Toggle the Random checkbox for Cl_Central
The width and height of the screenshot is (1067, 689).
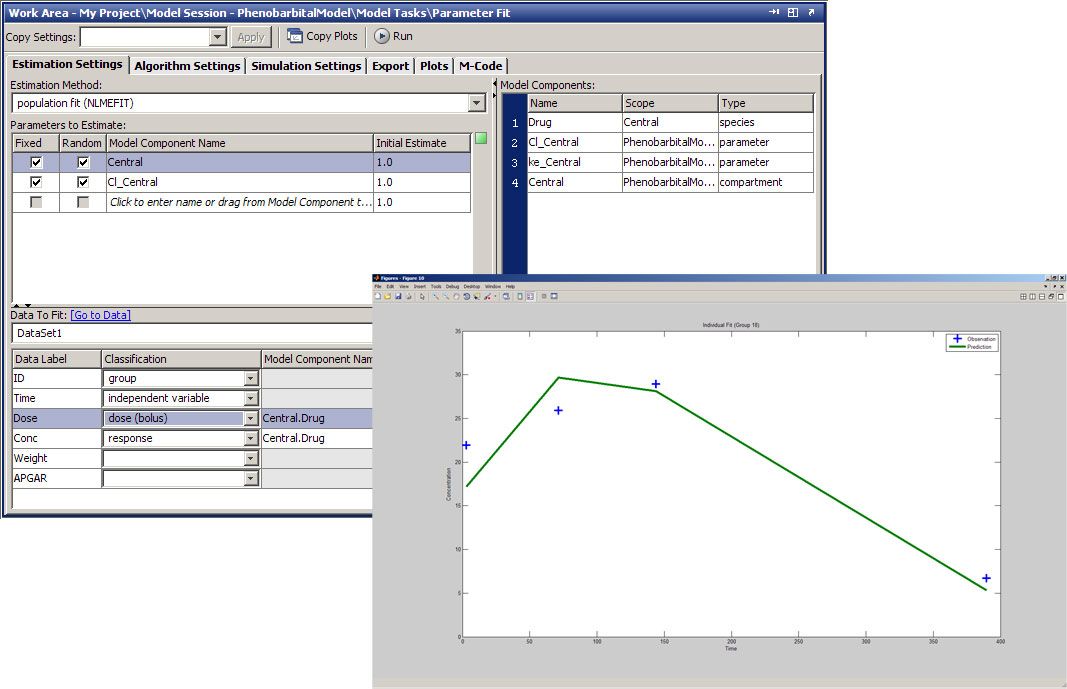[83, 182]
